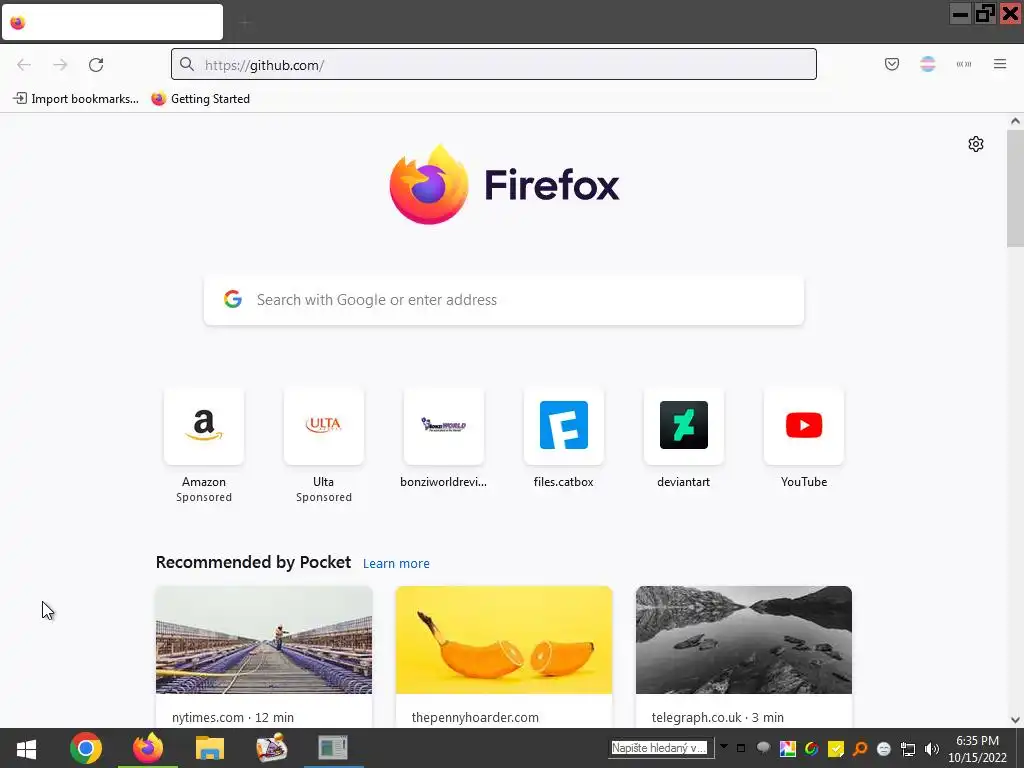
Task: Click the extension icon beside the hamburger menu
Action: coord(964,64)
